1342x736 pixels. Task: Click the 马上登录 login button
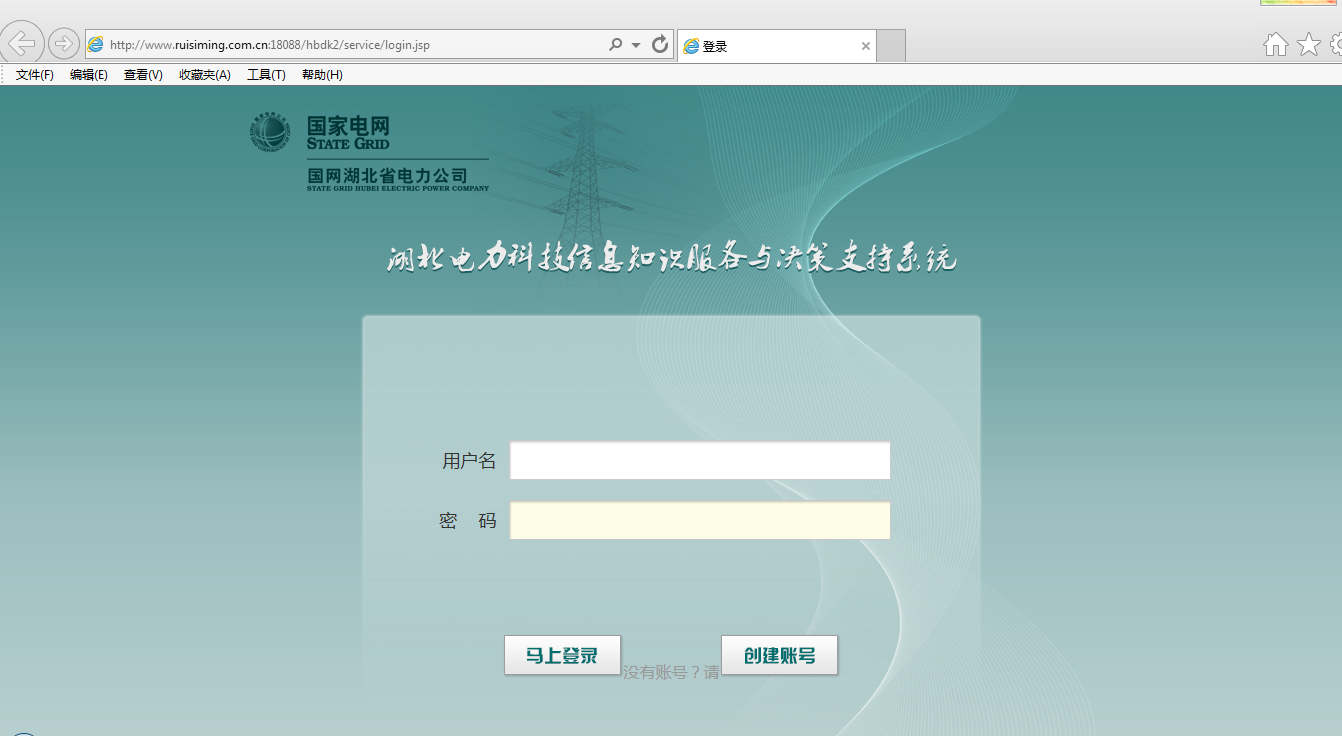[562, 655]
